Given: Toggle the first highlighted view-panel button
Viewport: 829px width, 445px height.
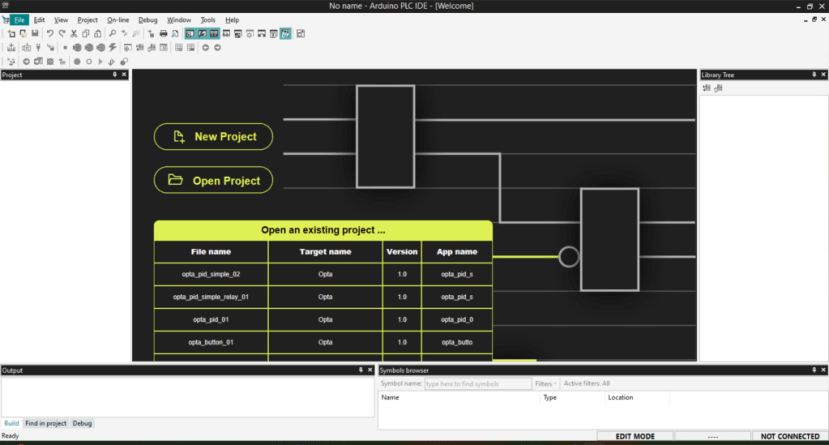Looking at the screenshot, I should click(190, 34).
